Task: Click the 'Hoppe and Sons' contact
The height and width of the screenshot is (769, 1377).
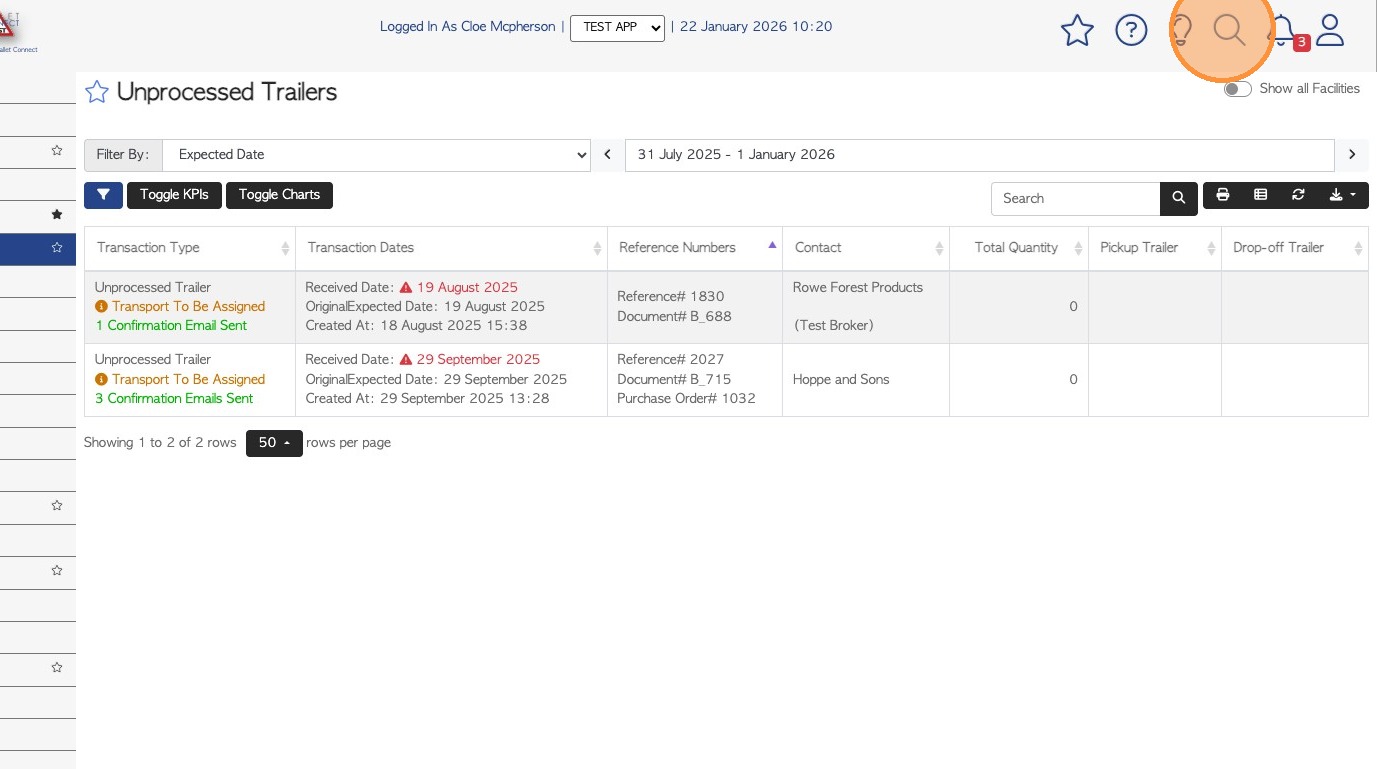Action: (841, 380)
